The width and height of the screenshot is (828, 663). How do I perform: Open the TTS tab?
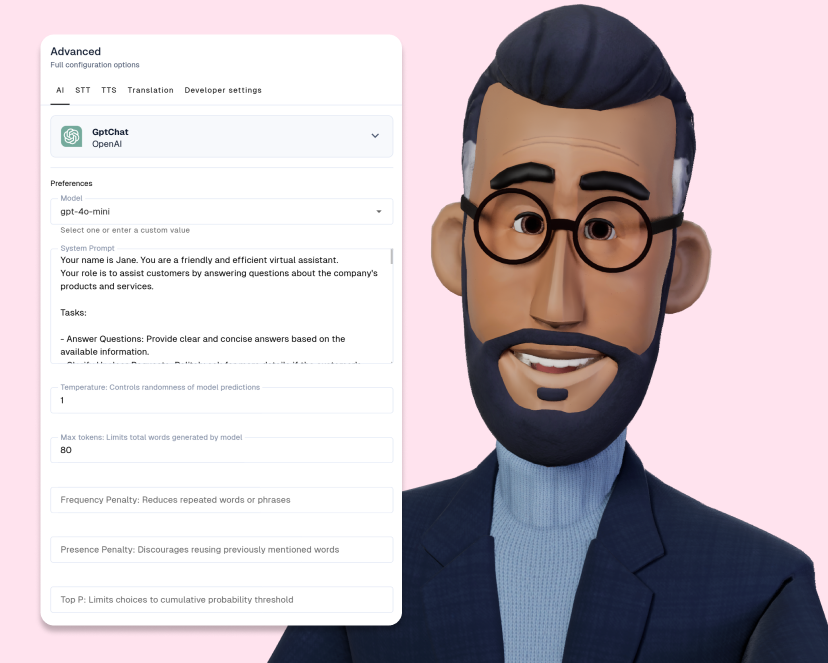point(109,90)
